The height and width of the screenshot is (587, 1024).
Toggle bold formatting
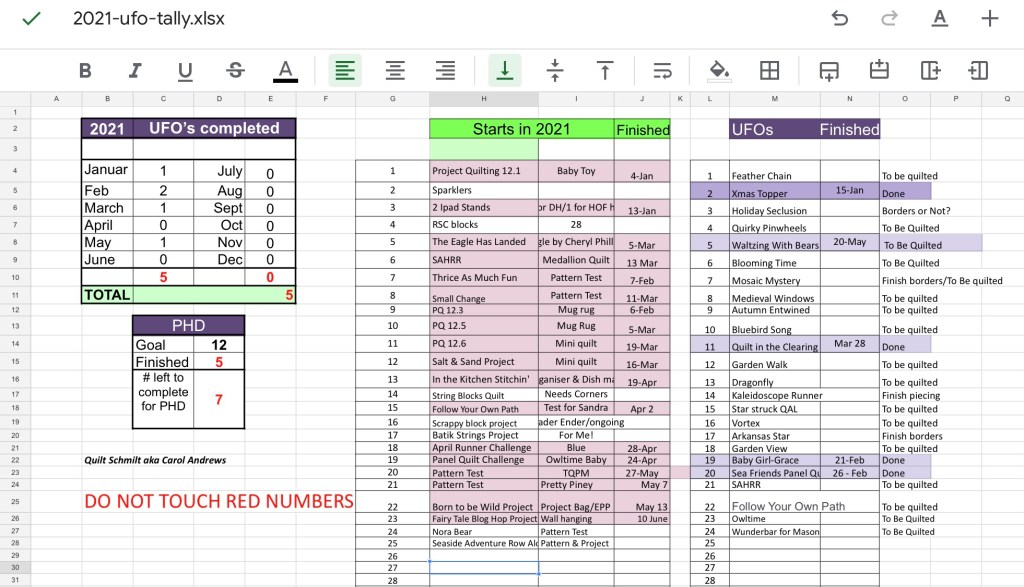point(85,70)
